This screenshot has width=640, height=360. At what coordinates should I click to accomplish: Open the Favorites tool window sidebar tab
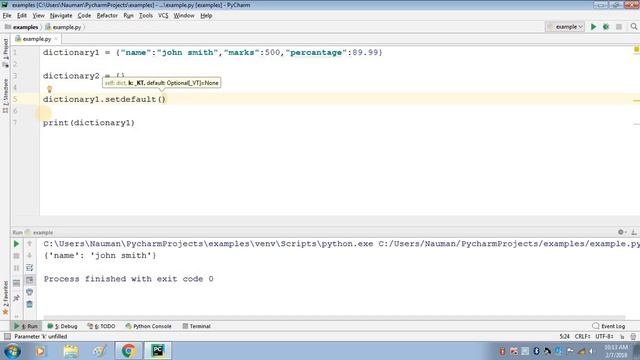(x=5, y=297)
